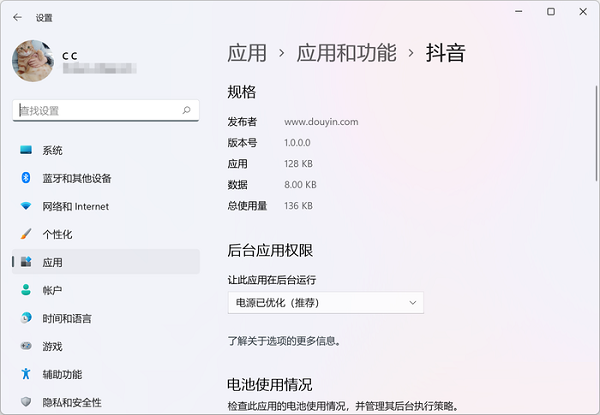The image size is (600, 415).
Task: Click the network Wi-Fi icon
Action: [26, 206]
